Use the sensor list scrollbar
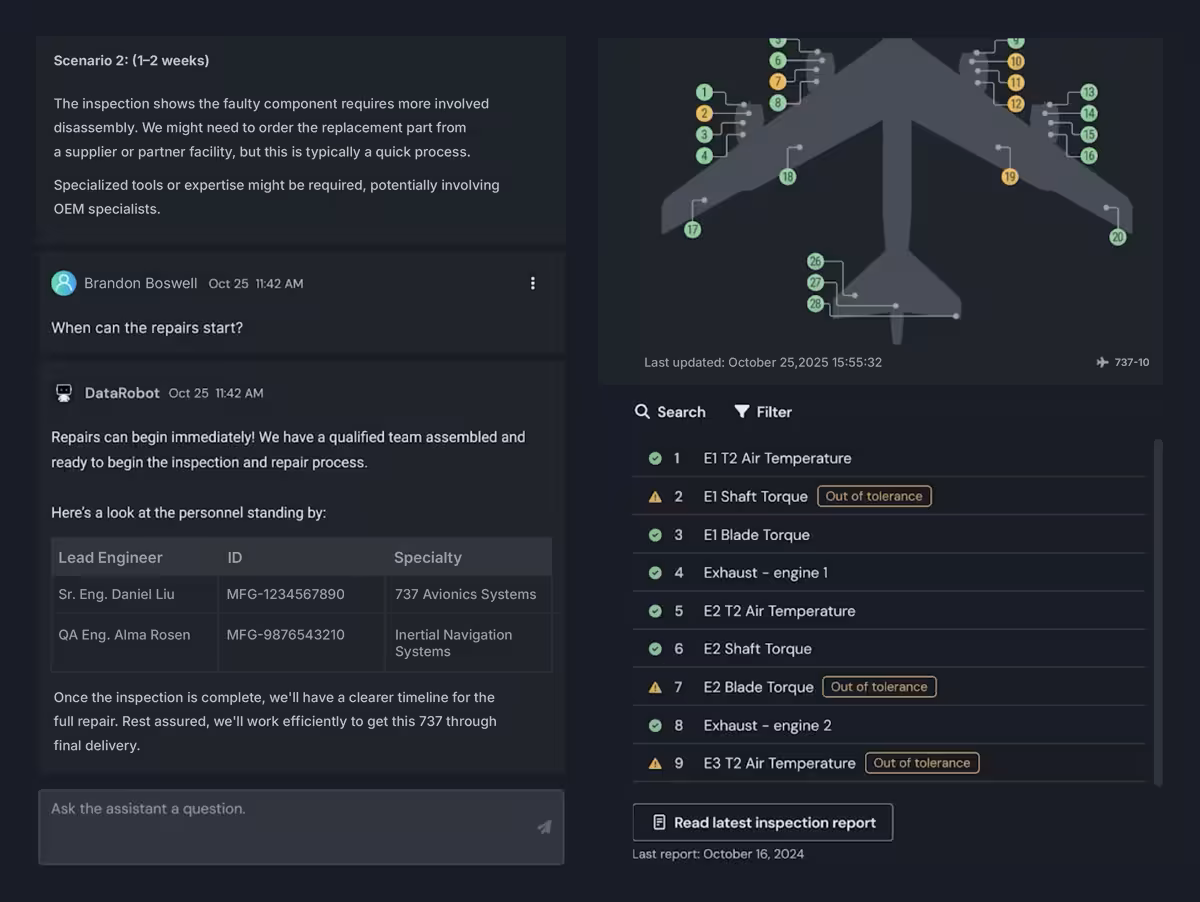Screen dimensions: 1200x902 (x=1159, y=612)
